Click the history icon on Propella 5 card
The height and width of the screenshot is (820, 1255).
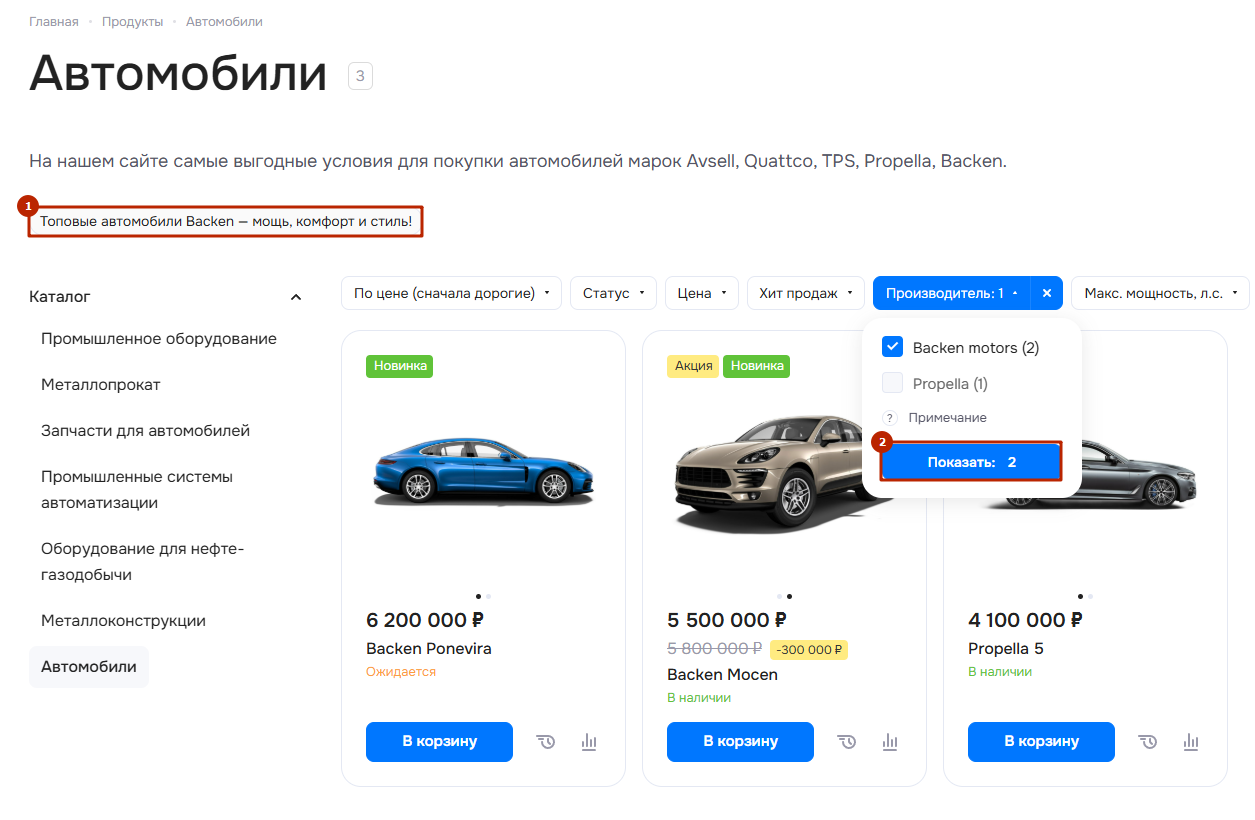pyautogui.click(x=1148, y=741)
